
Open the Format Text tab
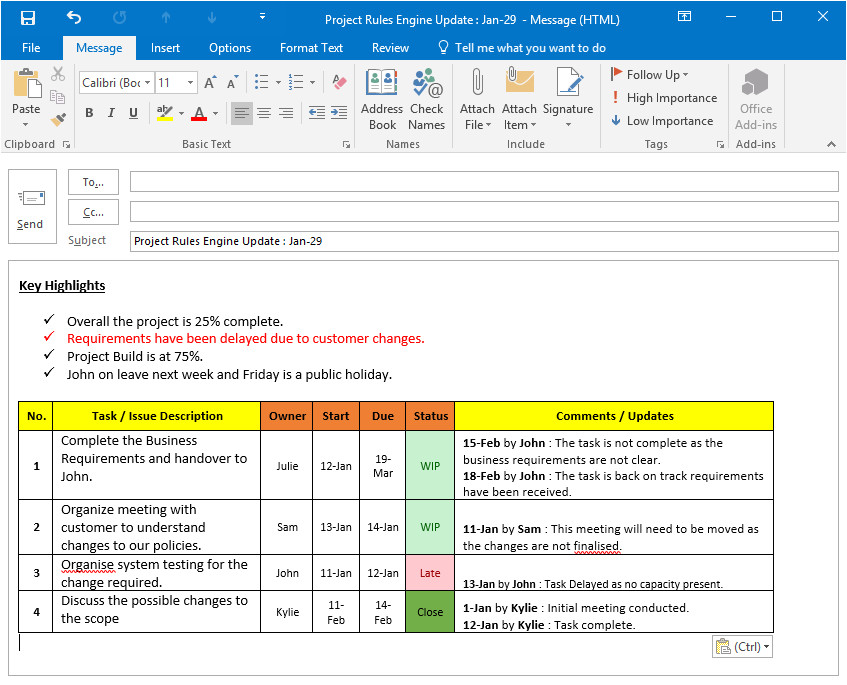click(311, 48)
